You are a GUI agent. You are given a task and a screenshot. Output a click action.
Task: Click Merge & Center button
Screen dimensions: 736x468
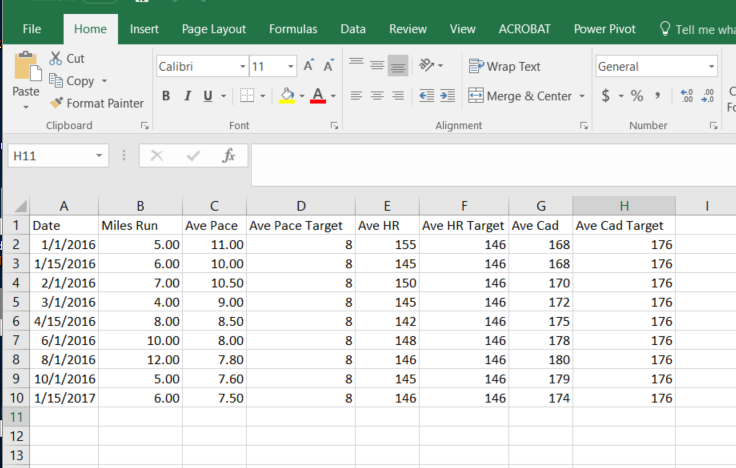coord(520,96)
